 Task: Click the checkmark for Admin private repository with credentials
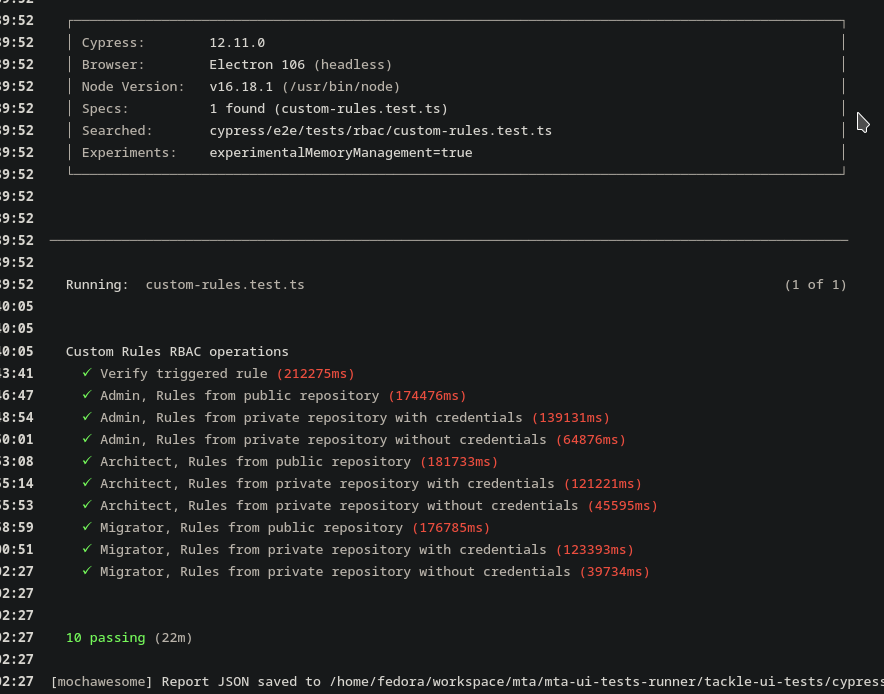pos(87,418)
